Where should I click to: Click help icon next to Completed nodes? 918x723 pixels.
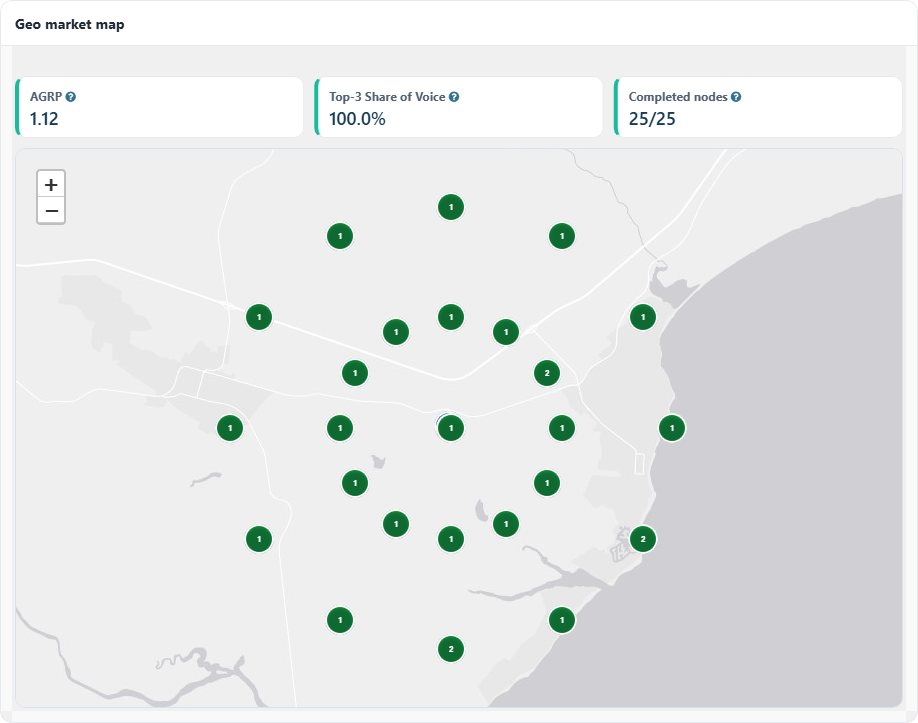point(736,97)
